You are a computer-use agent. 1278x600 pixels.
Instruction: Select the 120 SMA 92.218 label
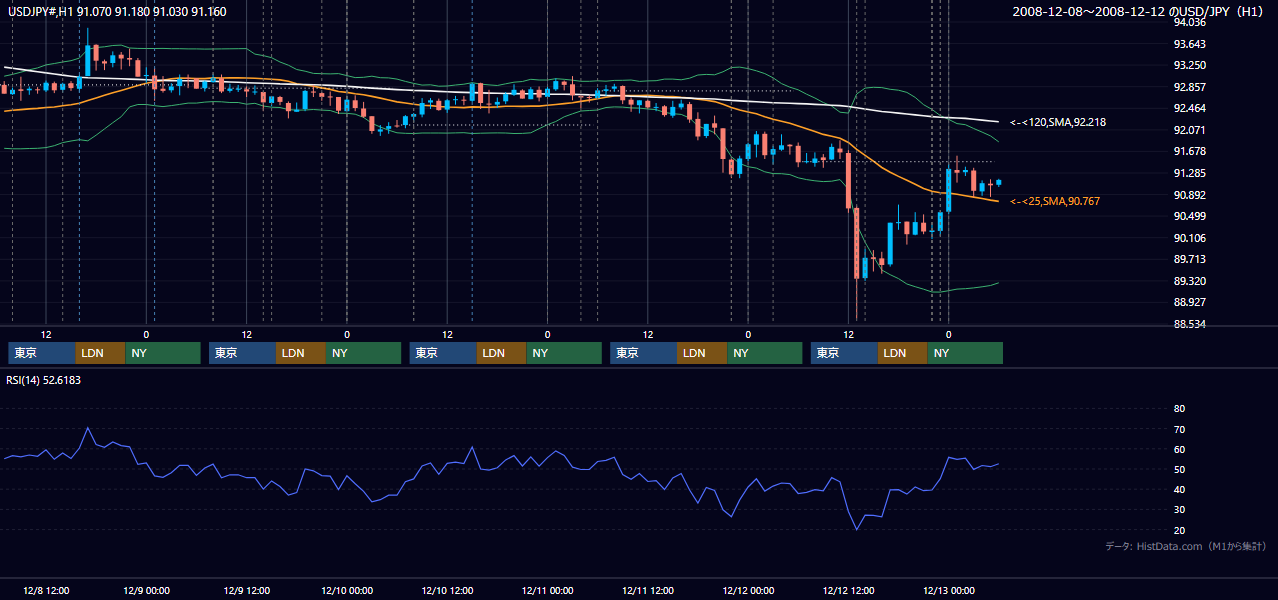1058,122
